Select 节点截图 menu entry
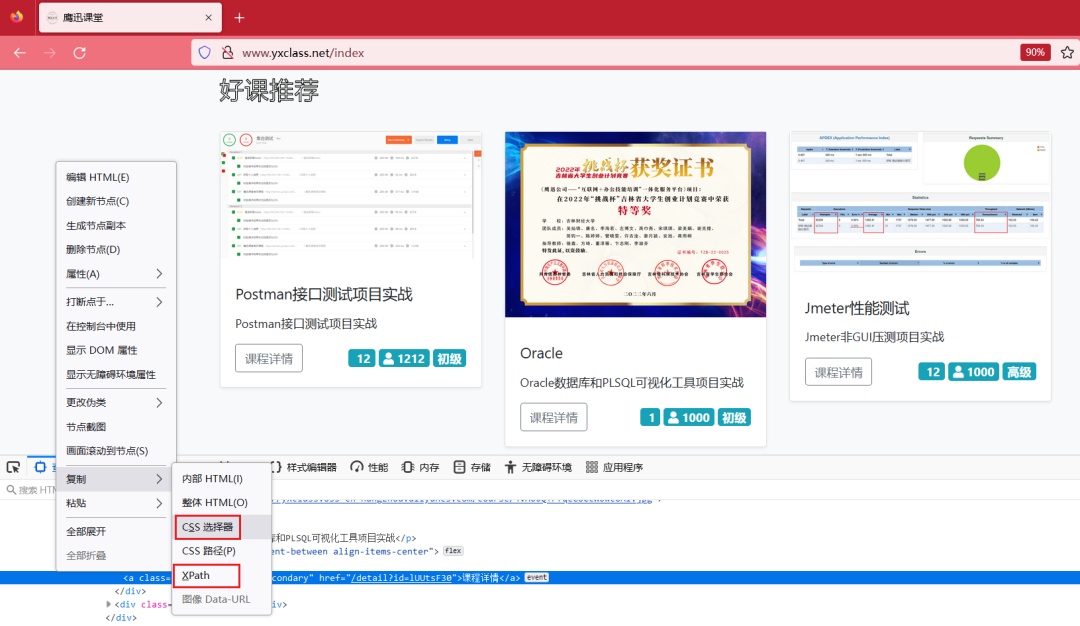Viewport: 1080px width, 626px height. point(116,426)
